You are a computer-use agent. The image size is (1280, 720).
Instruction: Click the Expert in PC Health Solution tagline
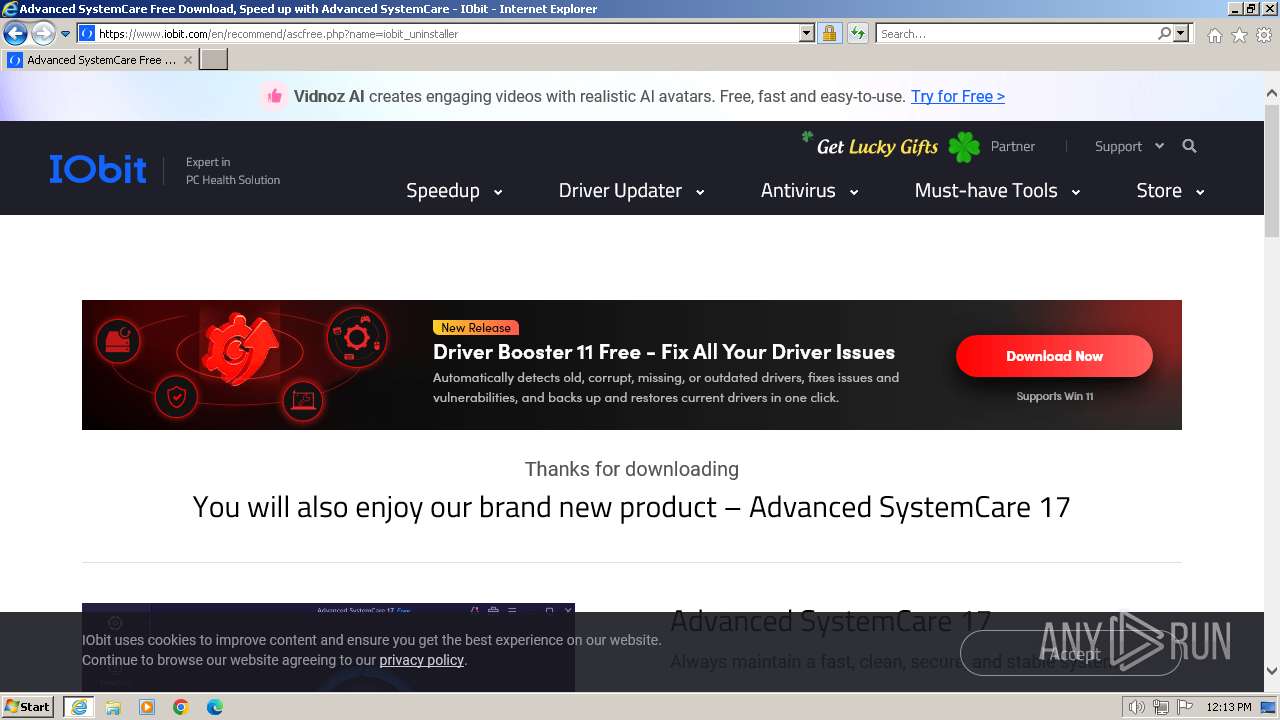point(233,171)
